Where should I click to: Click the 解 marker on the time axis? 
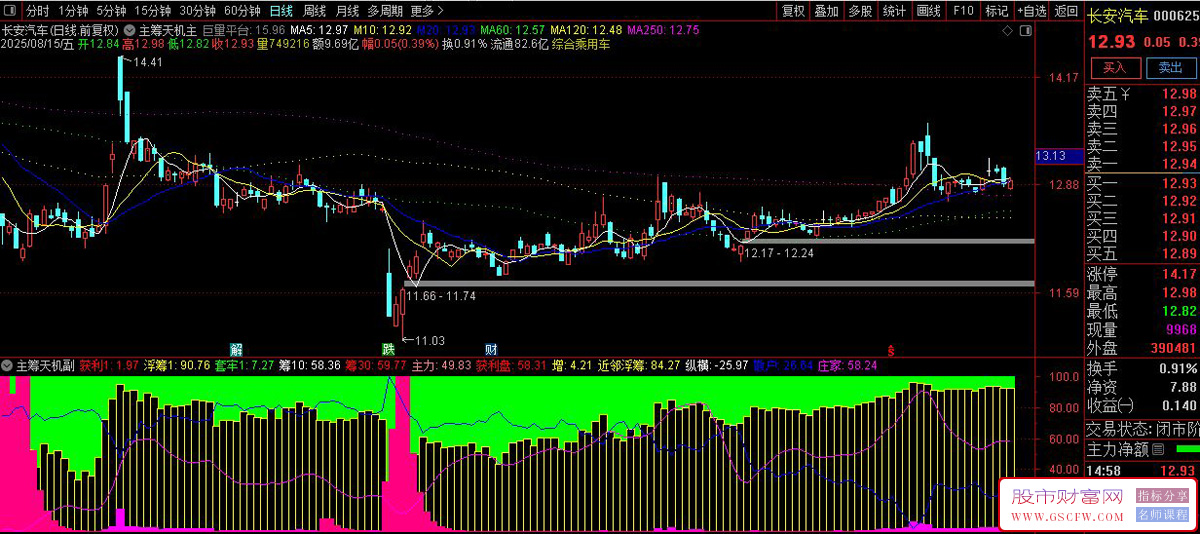coord(236,349)
